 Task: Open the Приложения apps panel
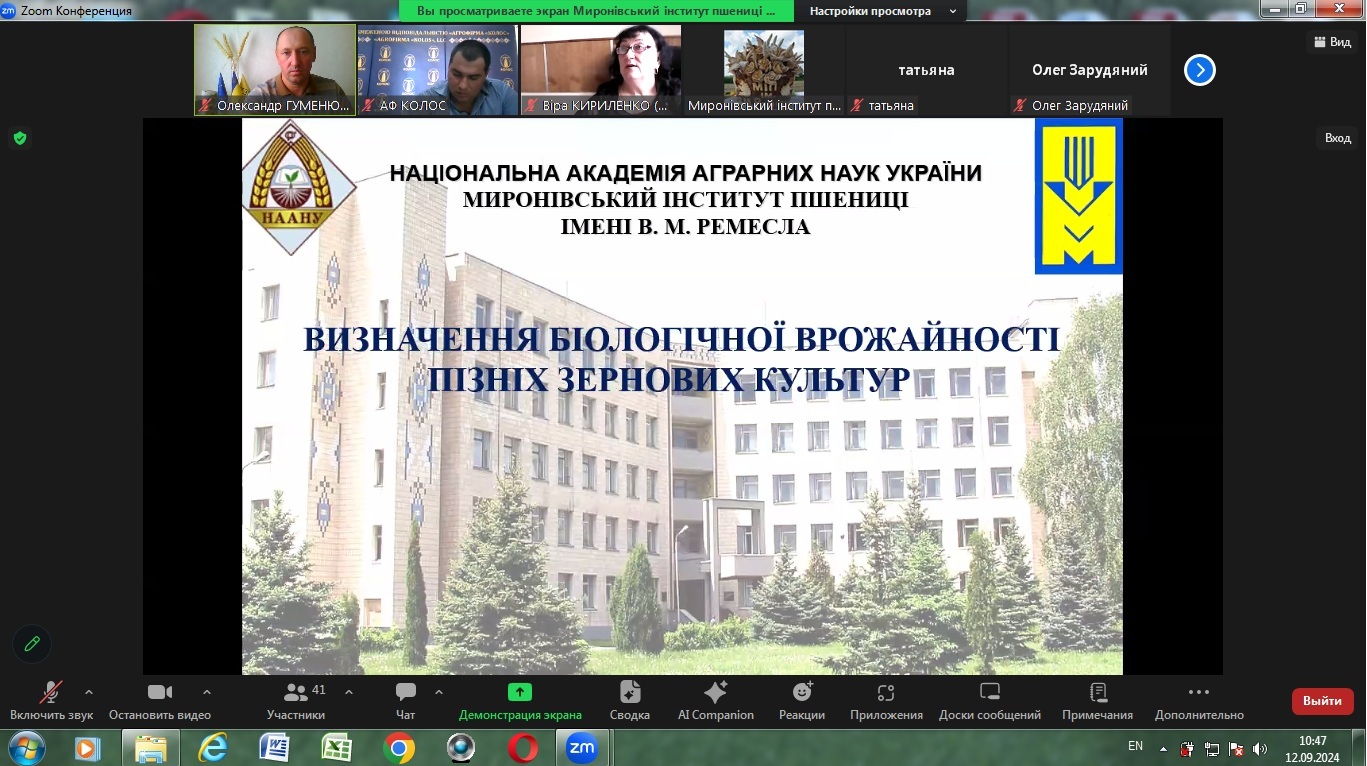pos(886,701)
